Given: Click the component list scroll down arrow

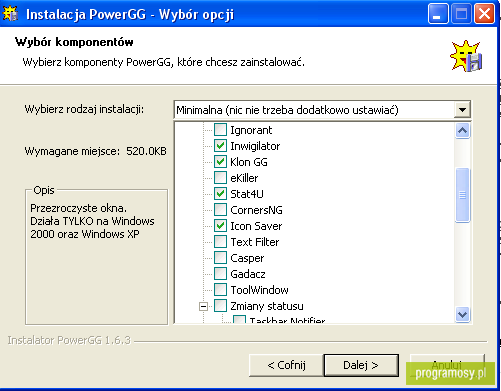Looking at the screenshot, I should pos(462,314).
